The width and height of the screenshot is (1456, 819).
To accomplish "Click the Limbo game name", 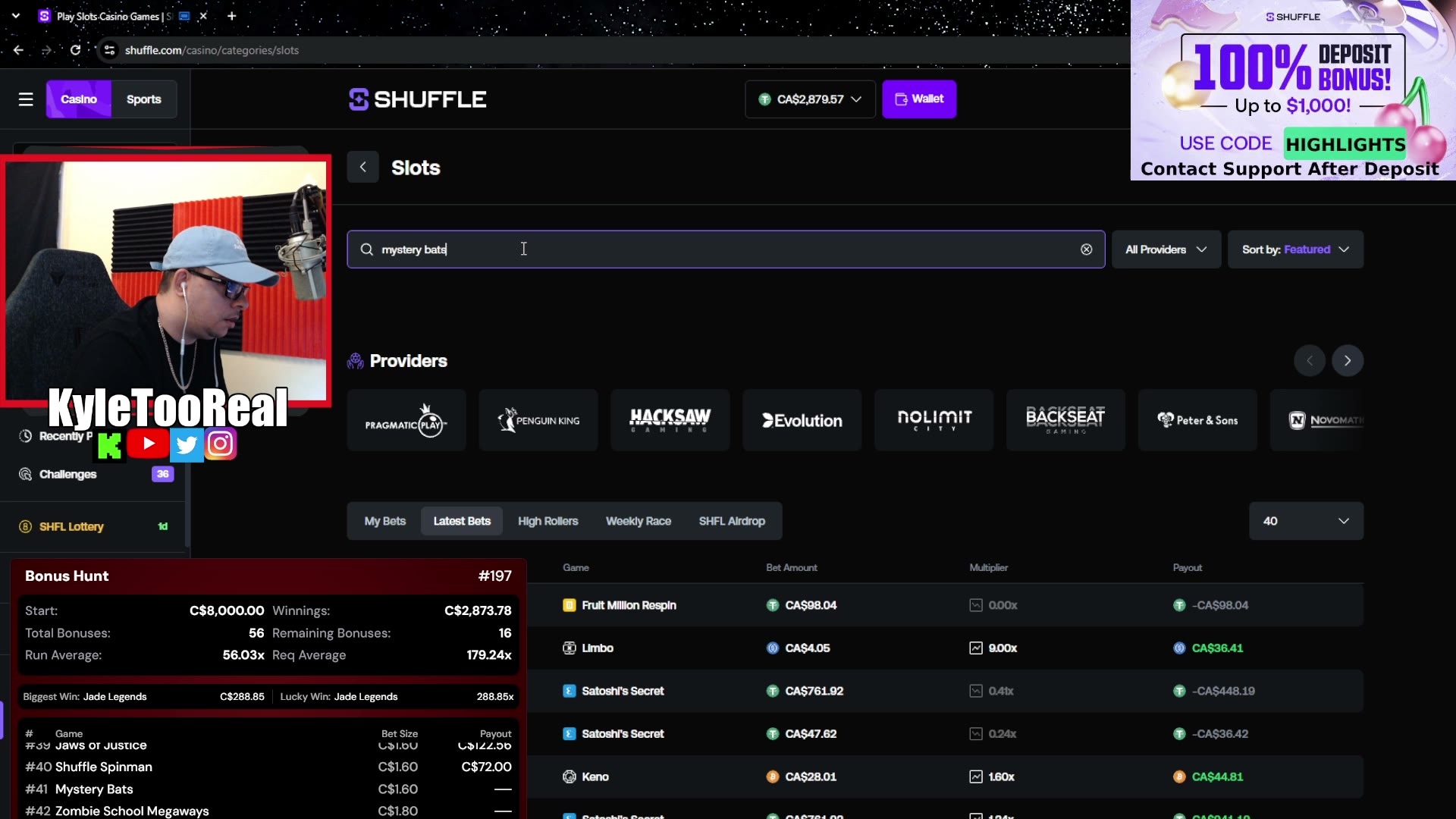I will [598, 648].
